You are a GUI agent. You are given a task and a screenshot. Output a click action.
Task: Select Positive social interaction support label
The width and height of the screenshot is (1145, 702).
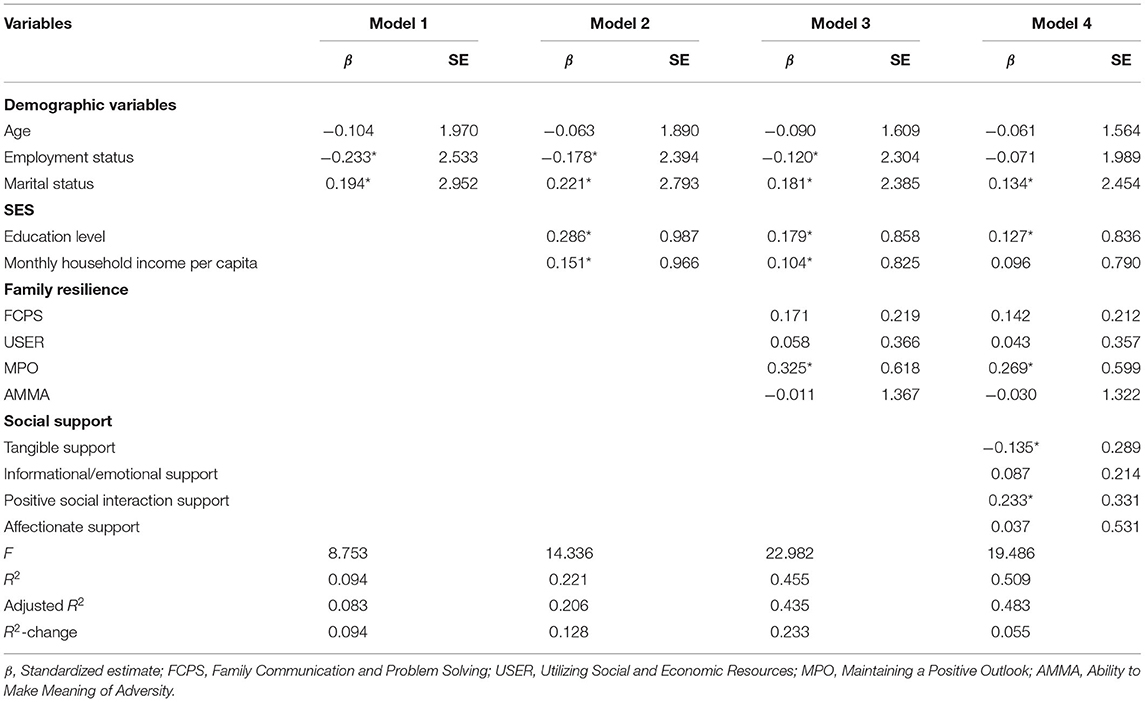click(116, 500)
